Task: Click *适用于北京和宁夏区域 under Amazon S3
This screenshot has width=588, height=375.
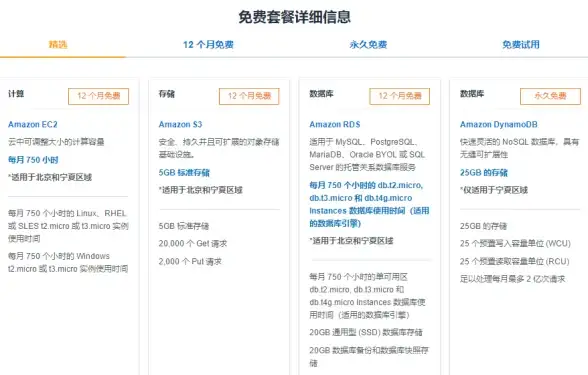Action: [201, 190]
